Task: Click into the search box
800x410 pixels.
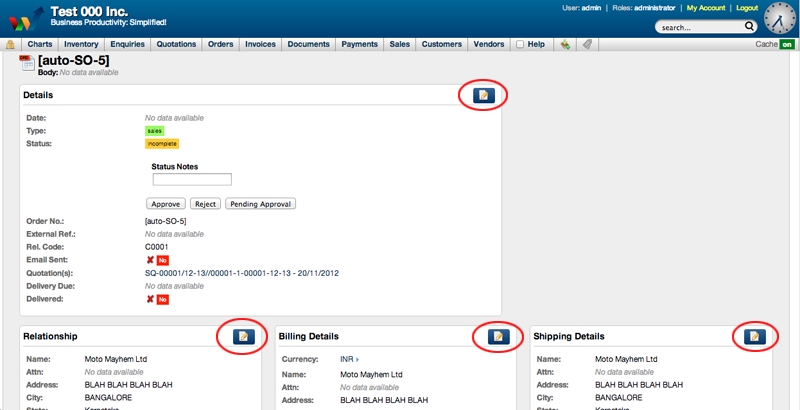Action: [x=702, y=27]
